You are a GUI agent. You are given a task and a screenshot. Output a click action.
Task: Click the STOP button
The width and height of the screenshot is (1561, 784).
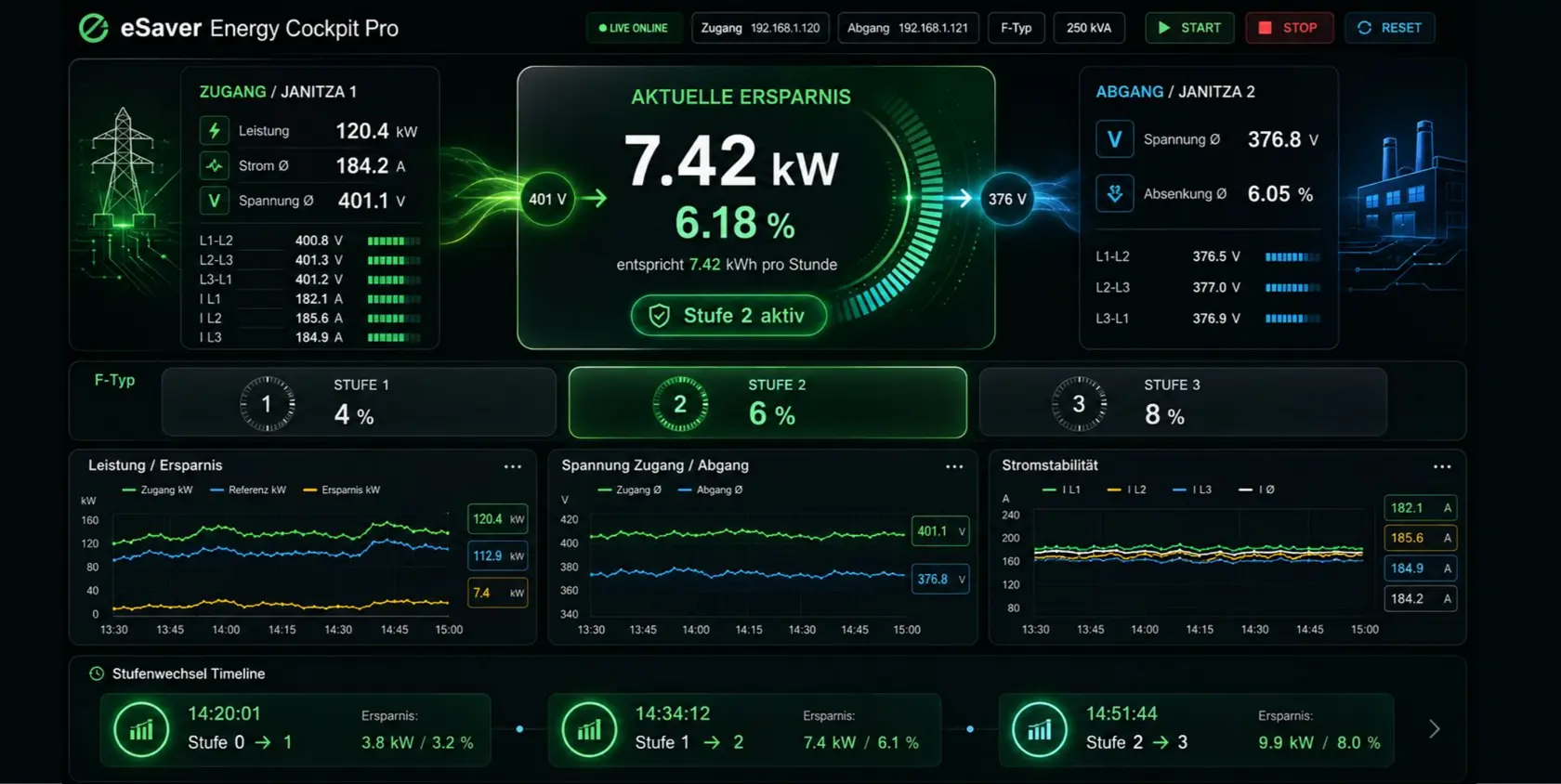tap(1289, 28)
